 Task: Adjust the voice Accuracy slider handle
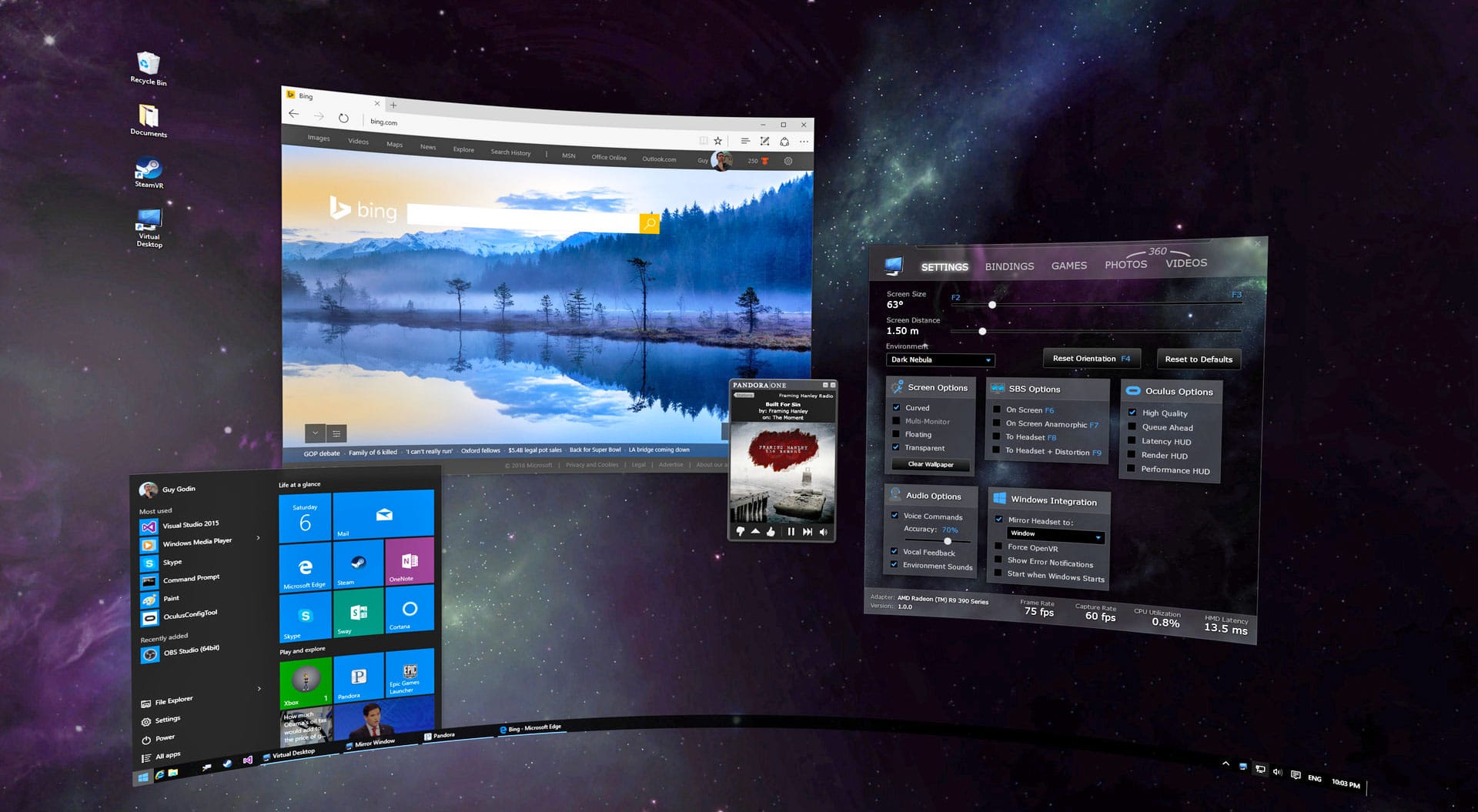pyautogui.click(x=948, y=540)
